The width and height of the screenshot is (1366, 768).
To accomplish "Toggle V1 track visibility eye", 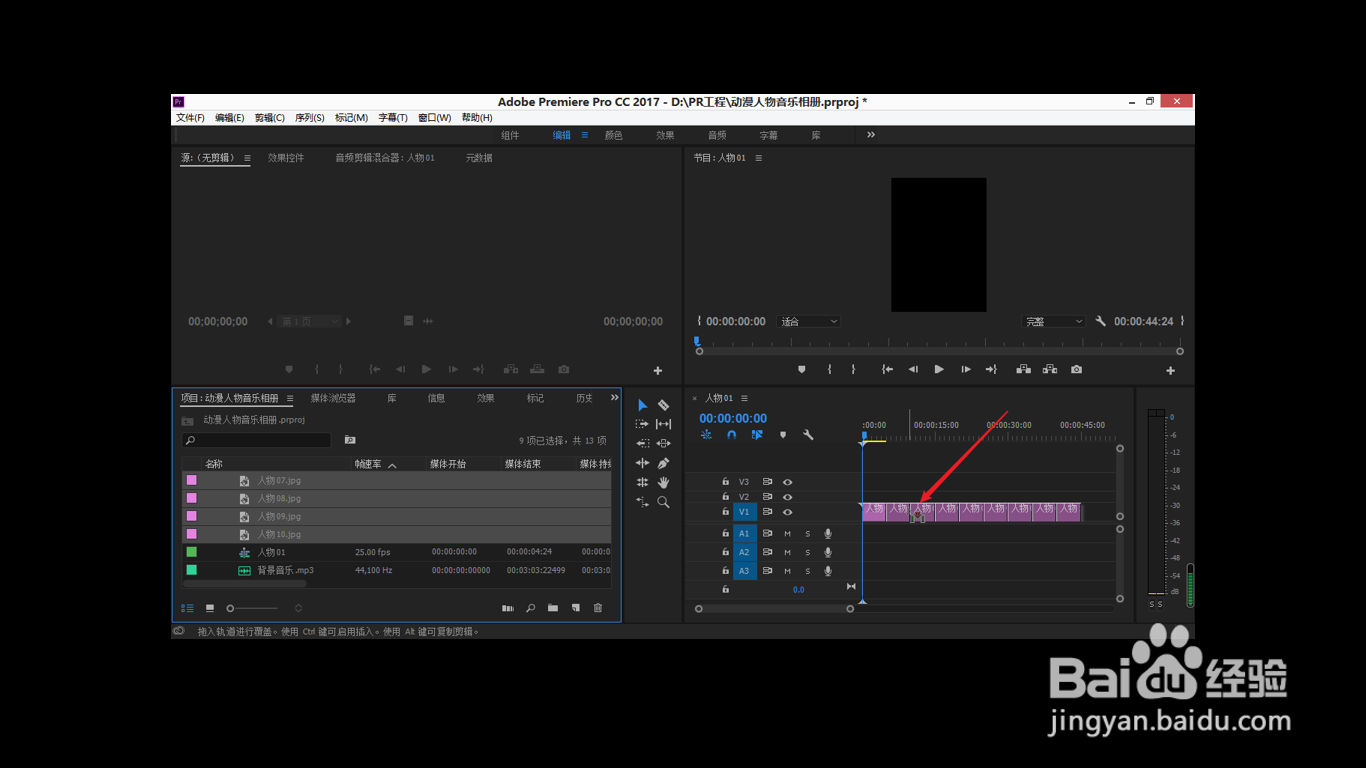I will click(x=787, y=512).
